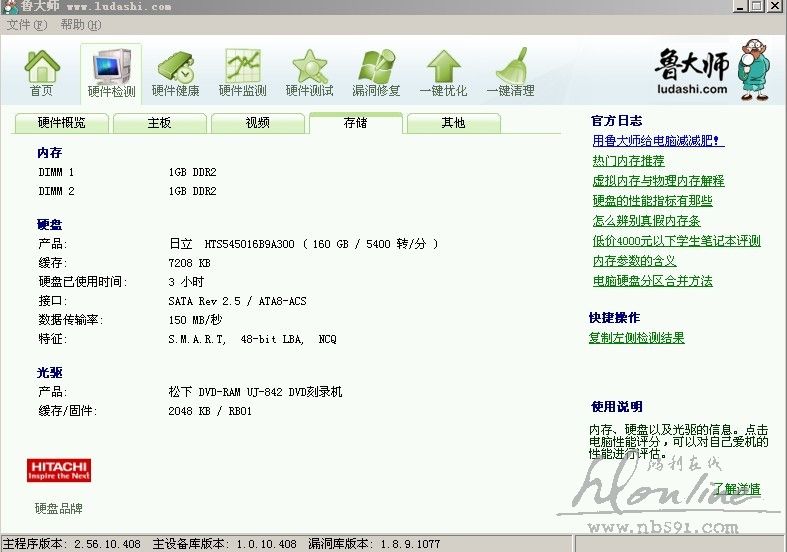787x552 pixels.
Task: Click 快捷操作 heading
Action: 614,318
